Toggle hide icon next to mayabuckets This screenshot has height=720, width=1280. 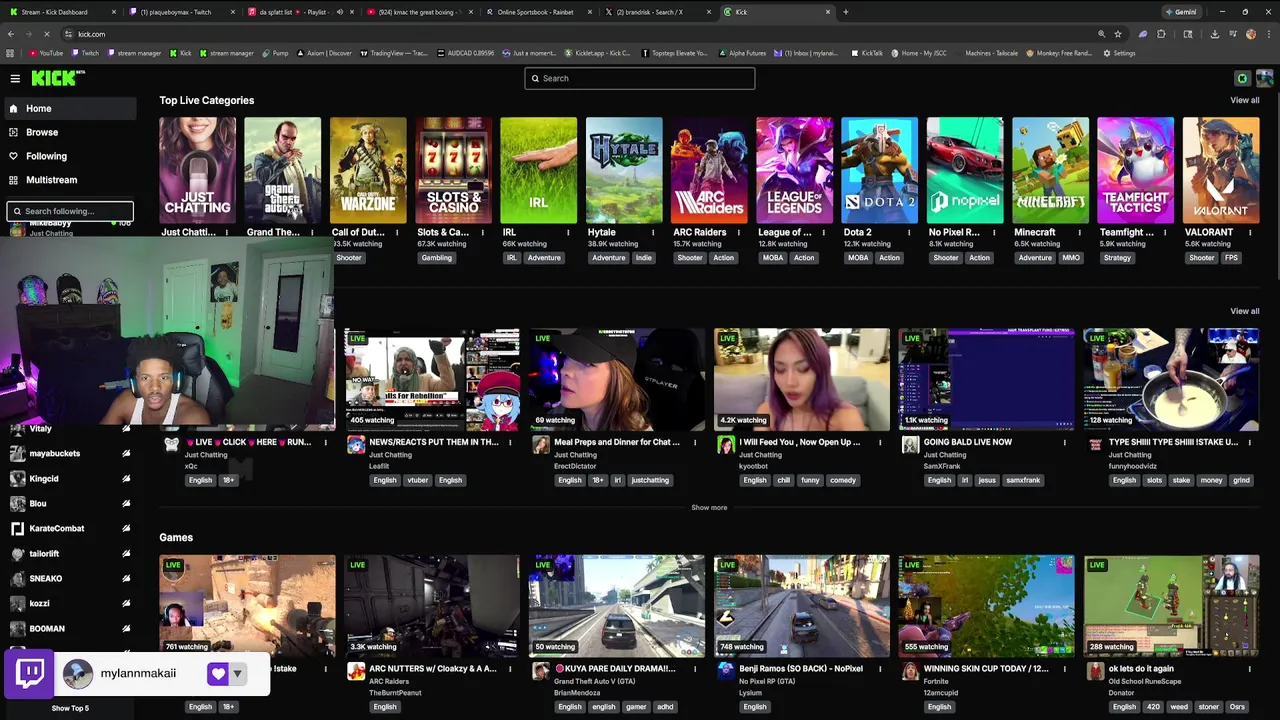pos(126,453)
